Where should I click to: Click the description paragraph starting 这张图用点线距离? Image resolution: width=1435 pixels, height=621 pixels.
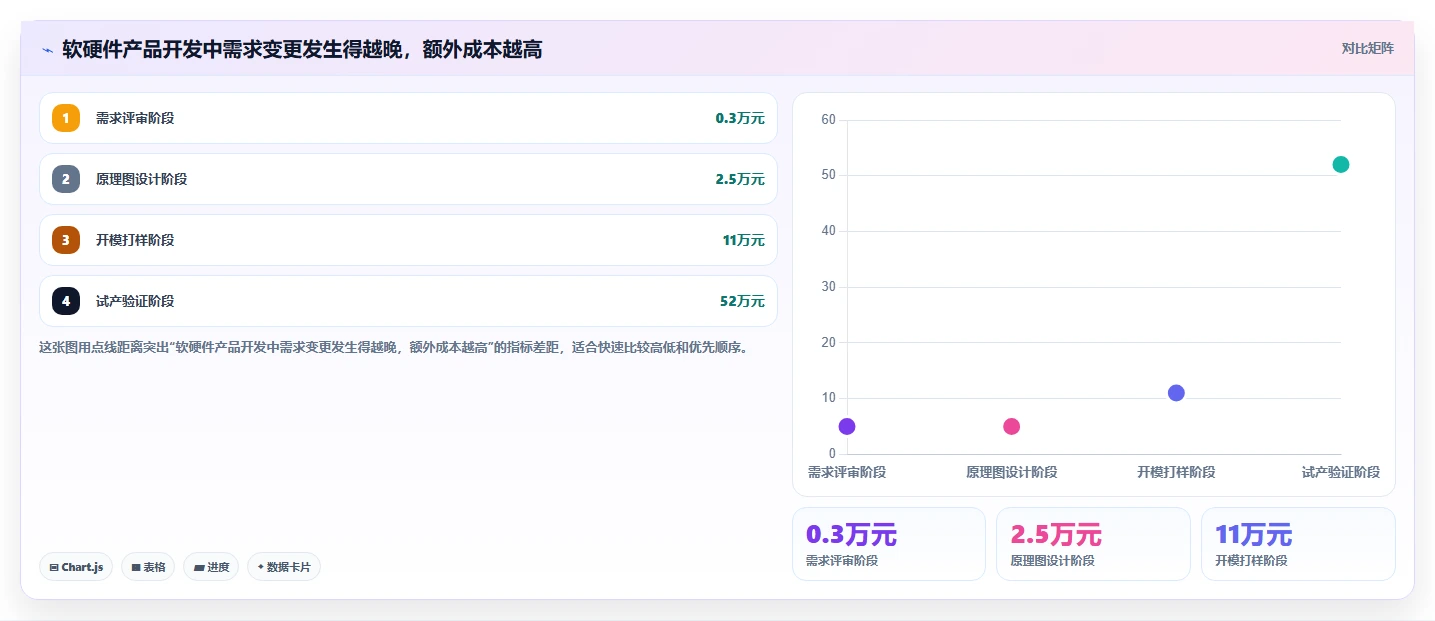(x=393, y=348)
